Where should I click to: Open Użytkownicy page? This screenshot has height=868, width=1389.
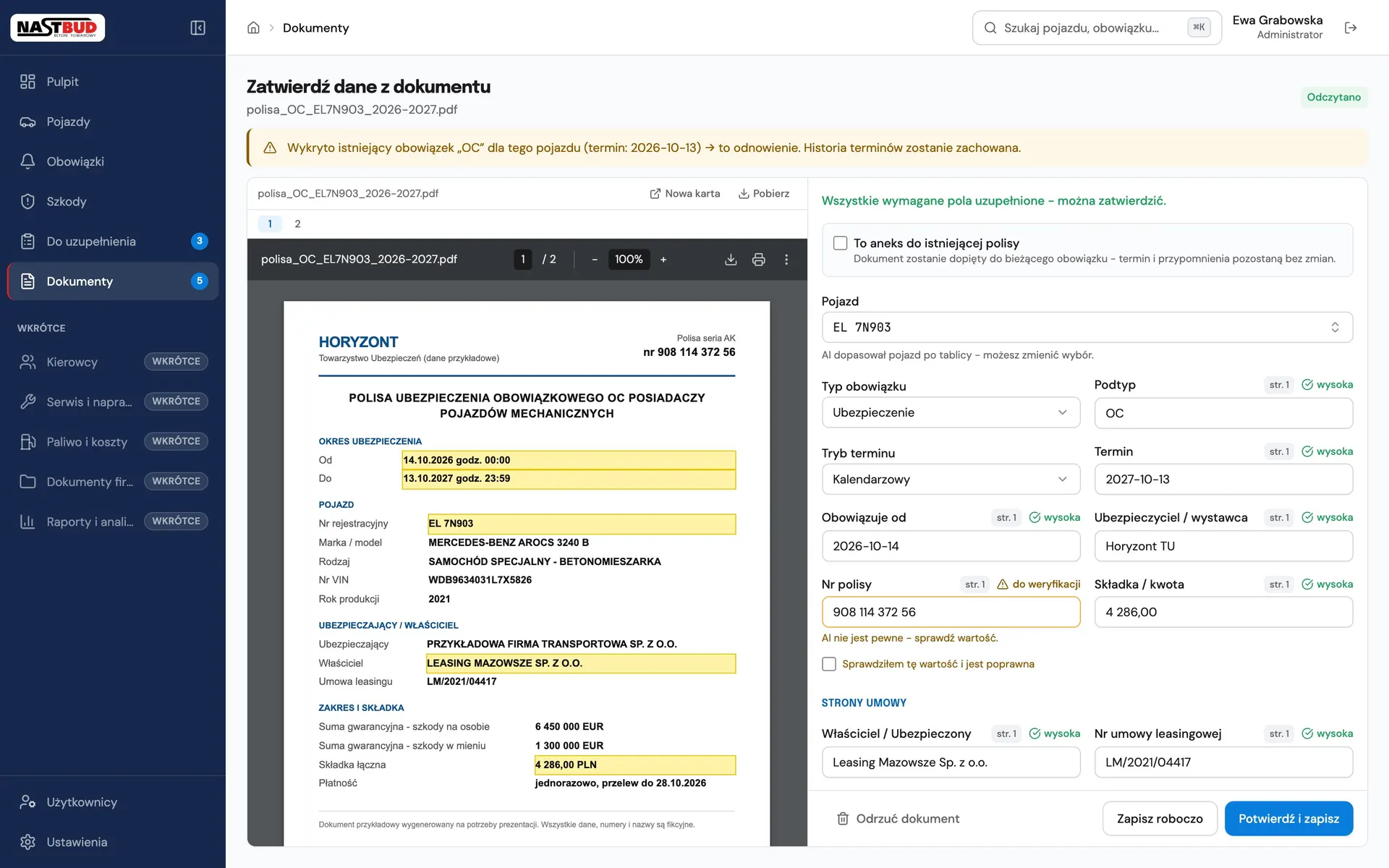pos(113,801)
